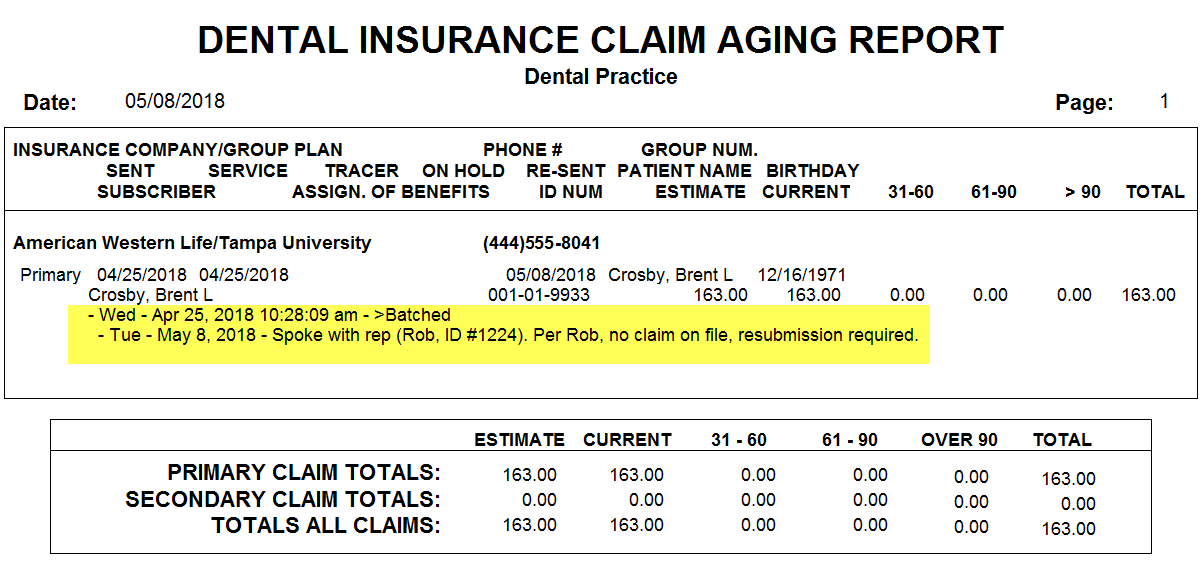
Task: Click the 163.00 total on the claim row
Action: 1149,295
